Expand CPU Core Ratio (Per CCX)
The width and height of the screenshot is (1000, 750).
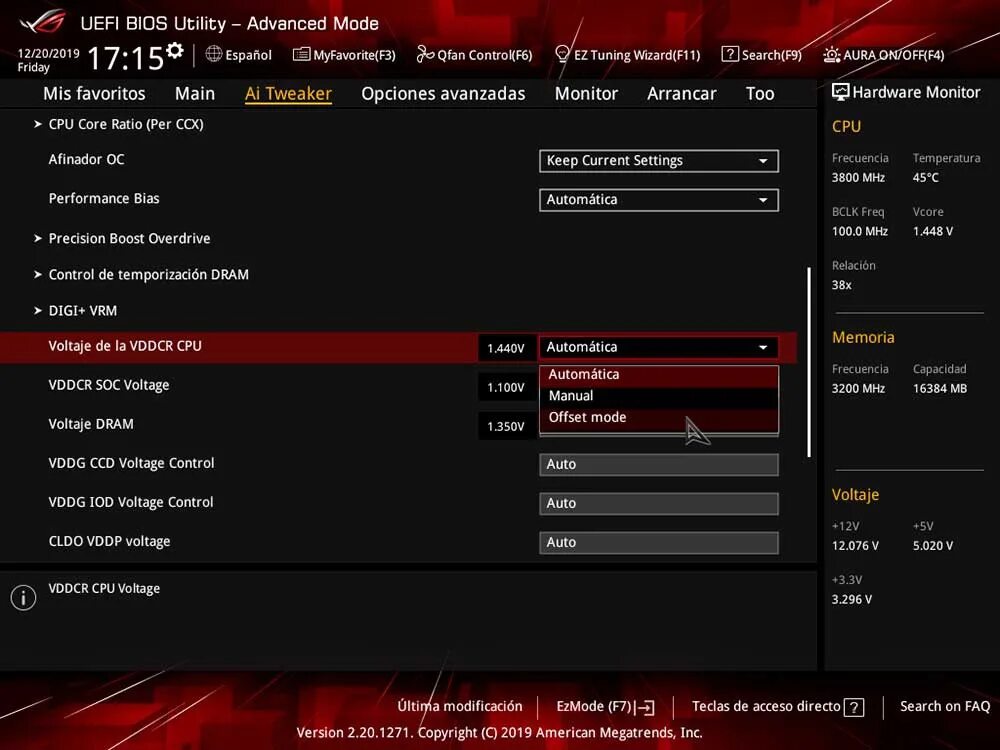click(126, 124)
